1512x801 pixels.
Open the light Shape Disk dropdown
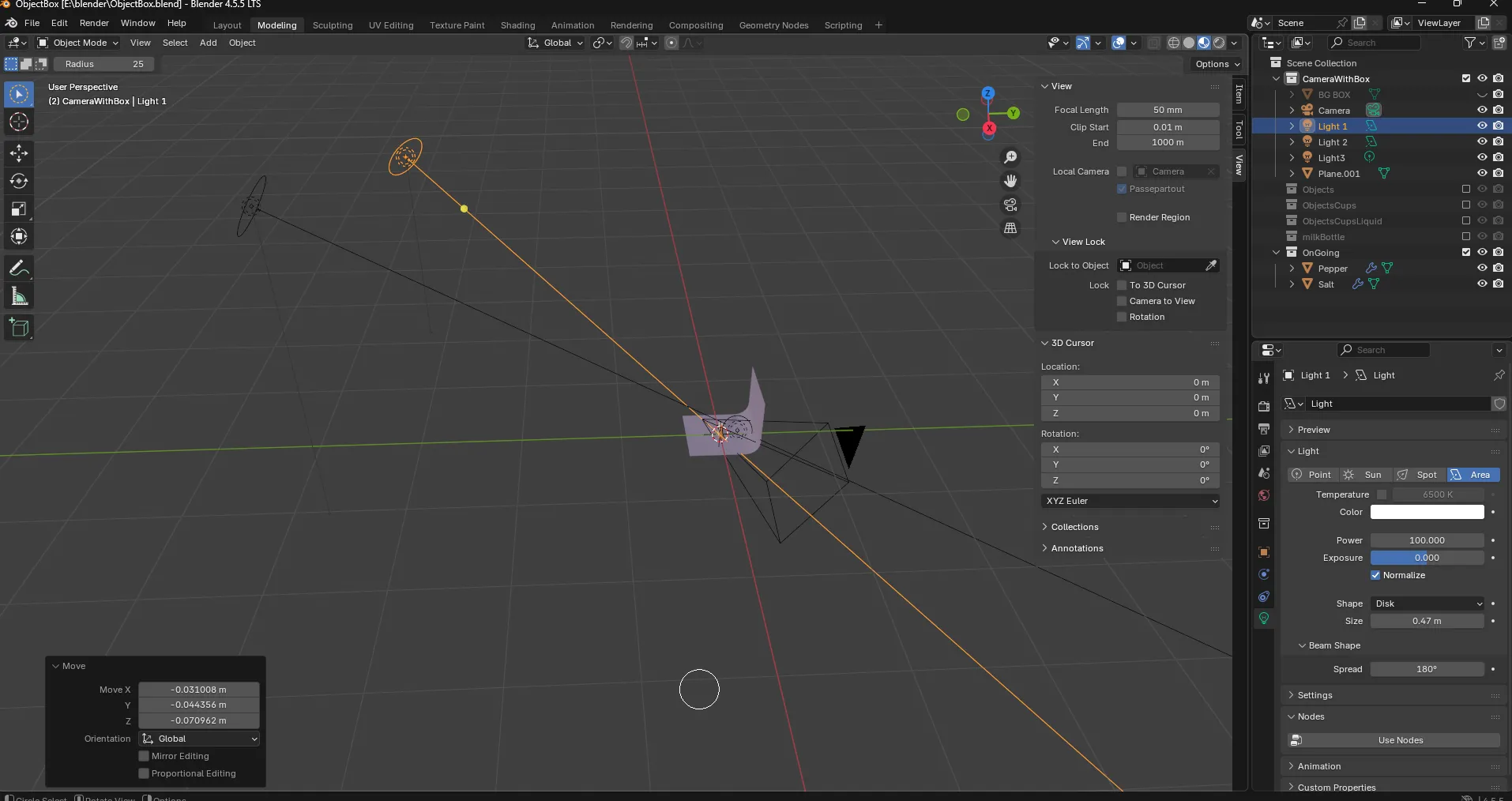pyautogui.click(x=1428, y=604)
